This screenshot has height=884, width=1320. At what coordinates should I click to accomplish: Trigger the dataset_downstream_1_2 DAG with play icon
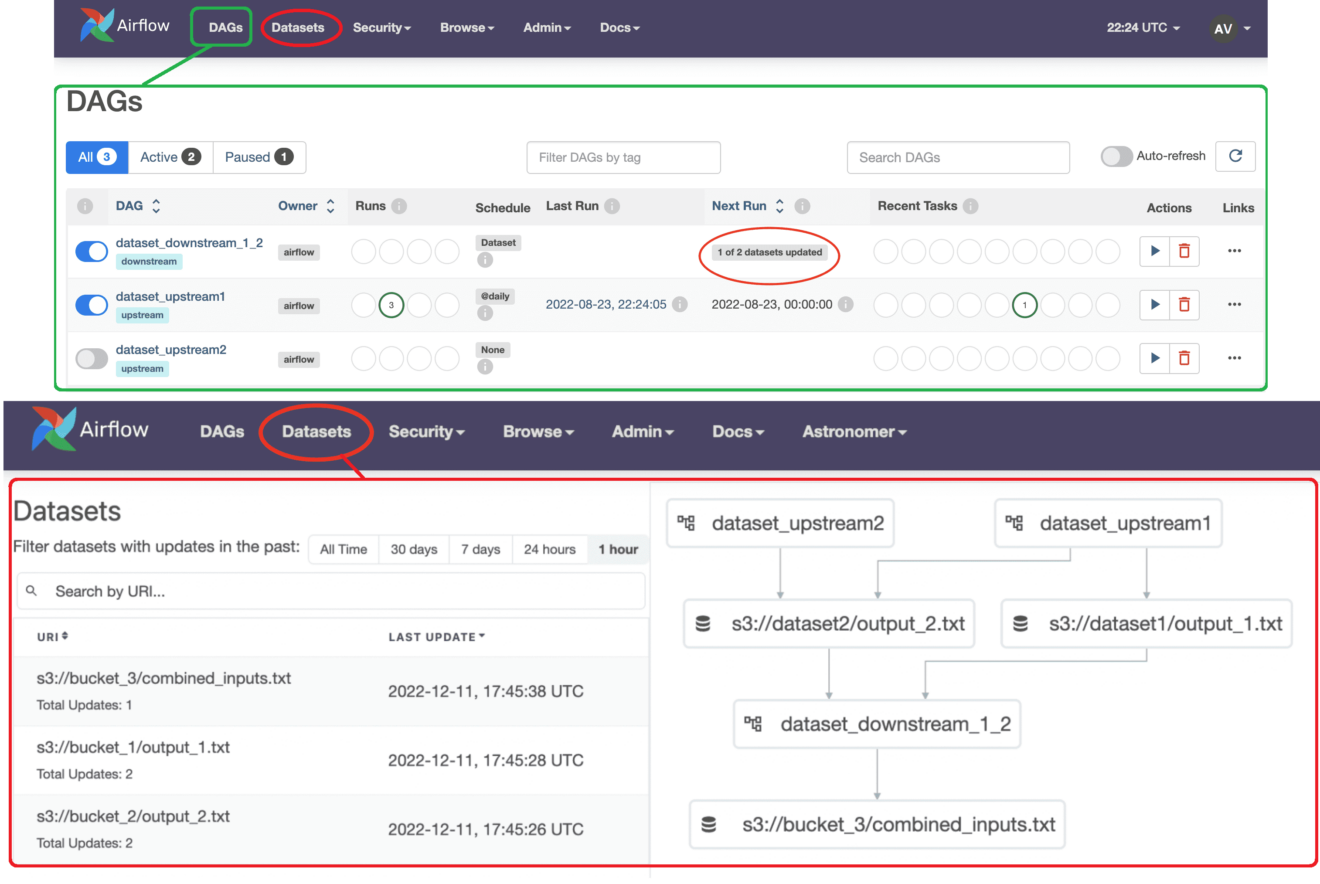tap(1155, 251)
